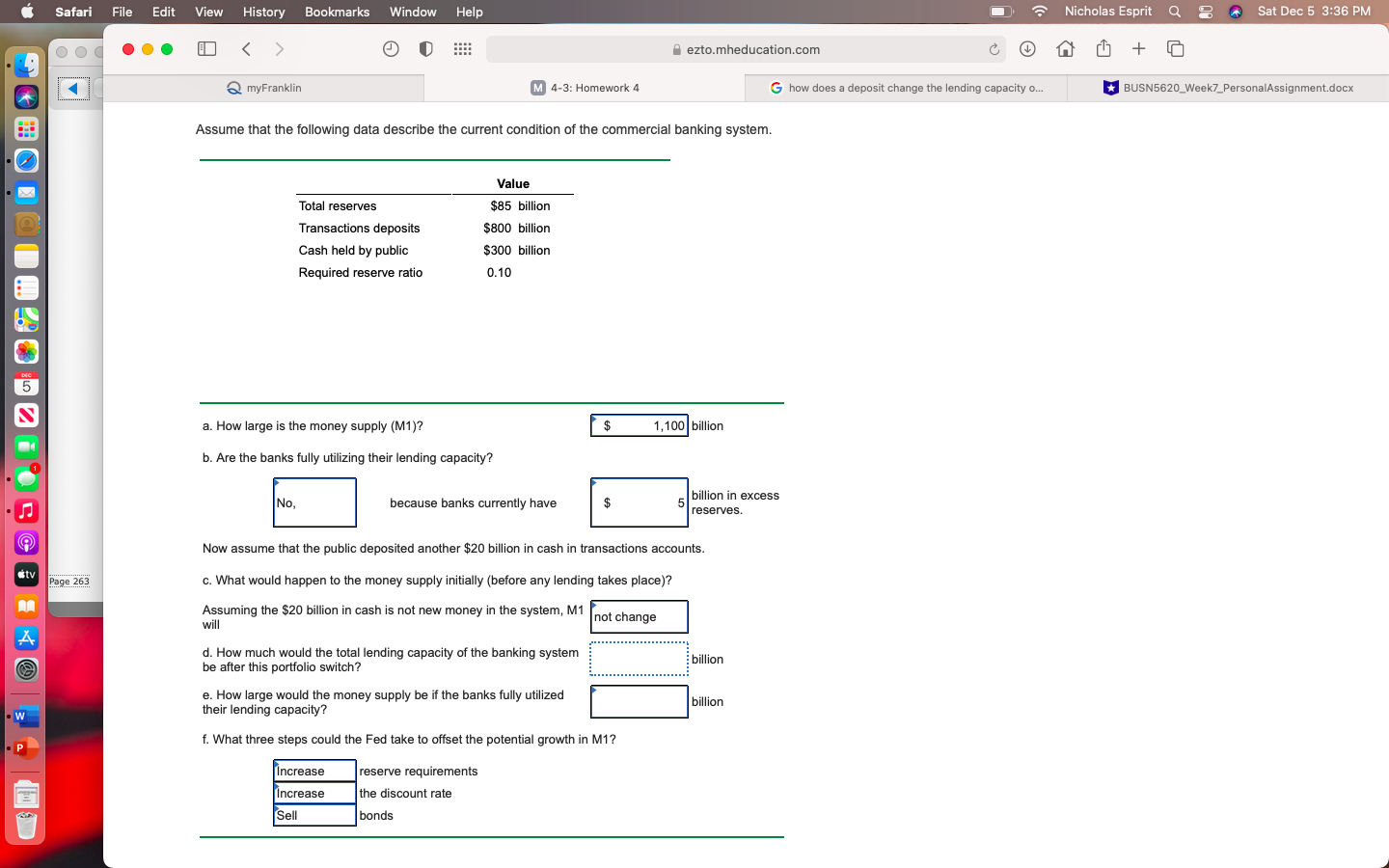Click the Reading List clock icon in Safari
Screen dimensions: 1389x868
coord(391,48)
